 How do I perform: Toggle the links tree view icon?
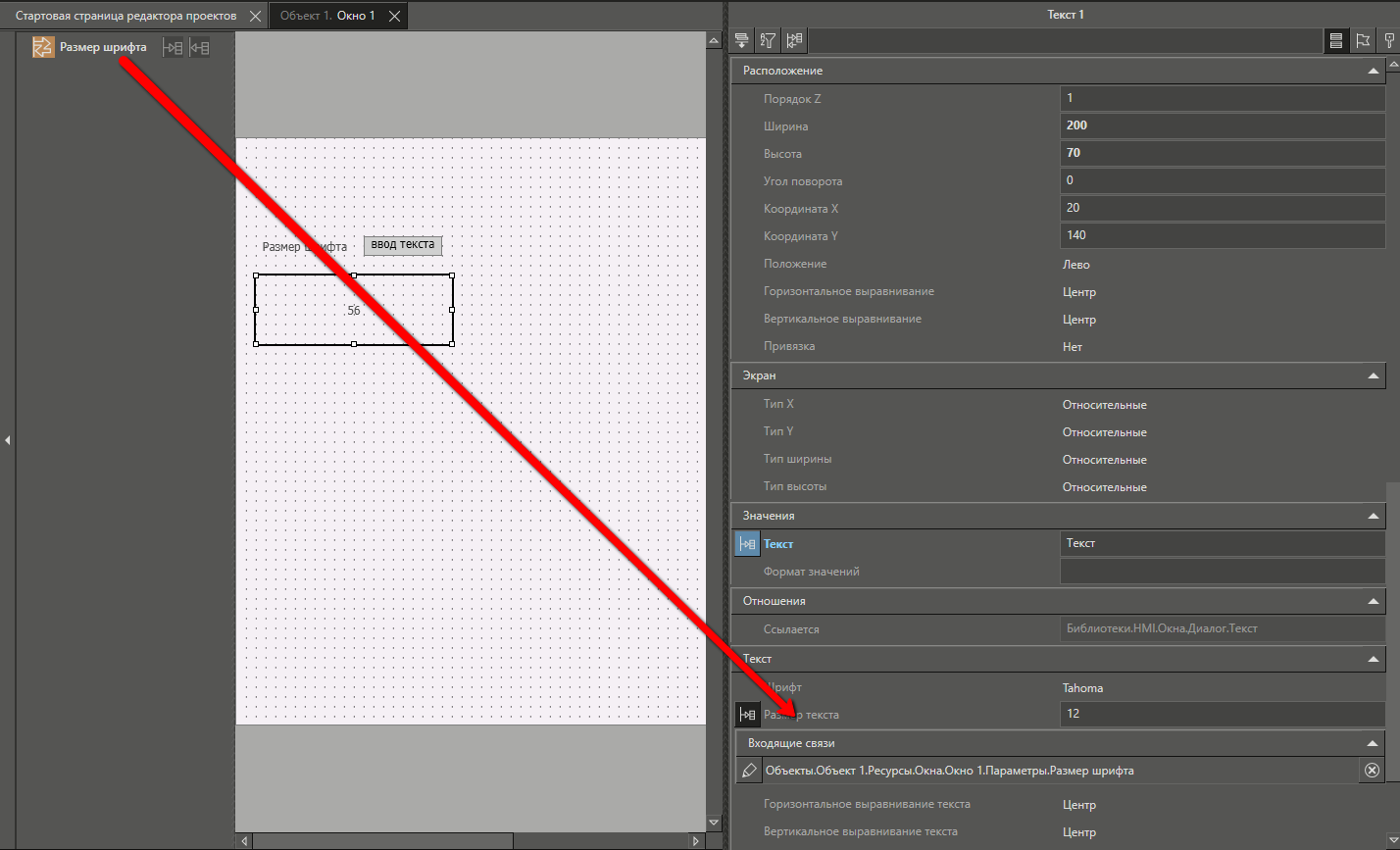[794, 40]
